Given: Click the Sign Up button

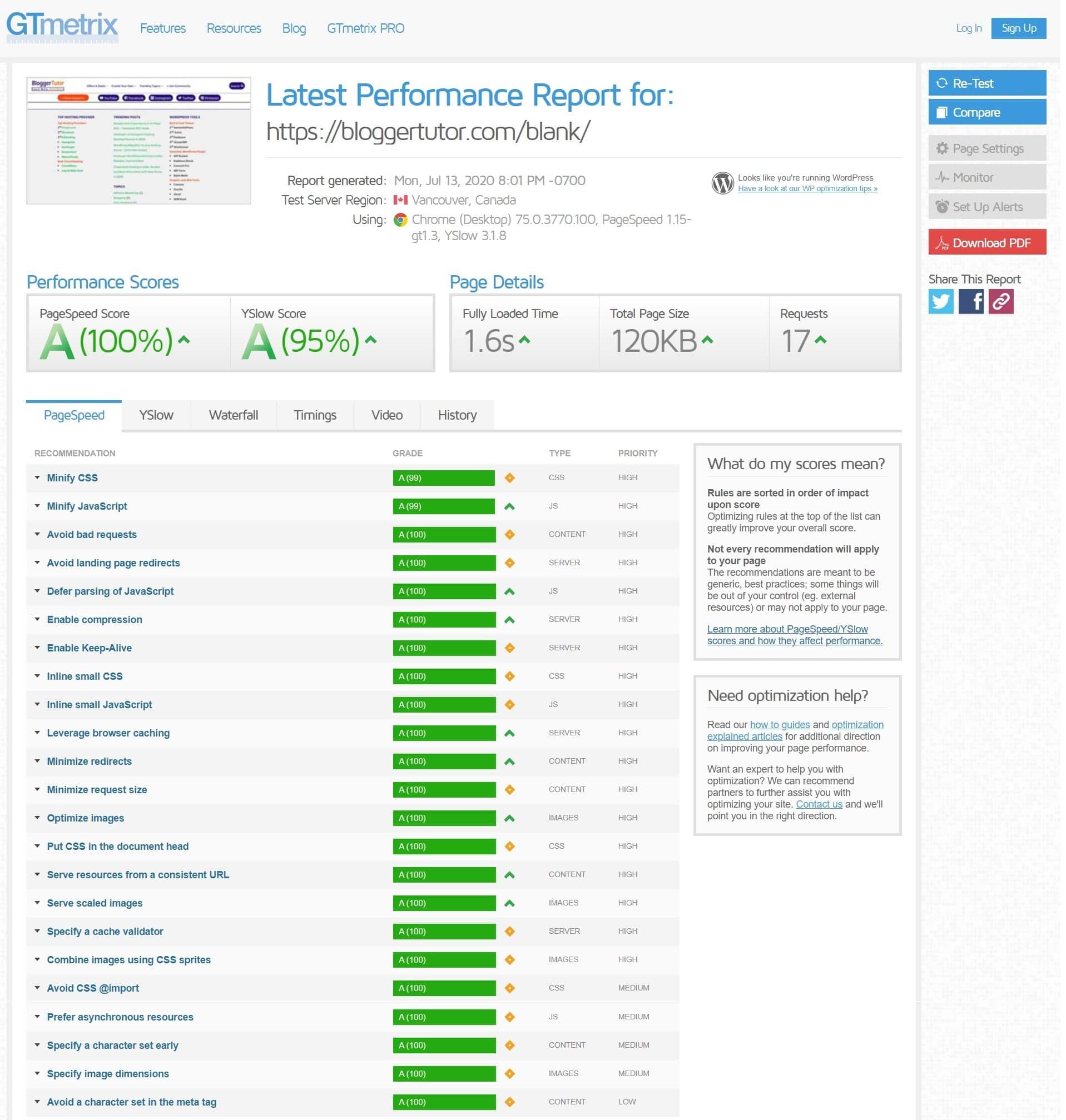Looking at the screenshot, I should pyautogui.click(x=1018, y=28).
